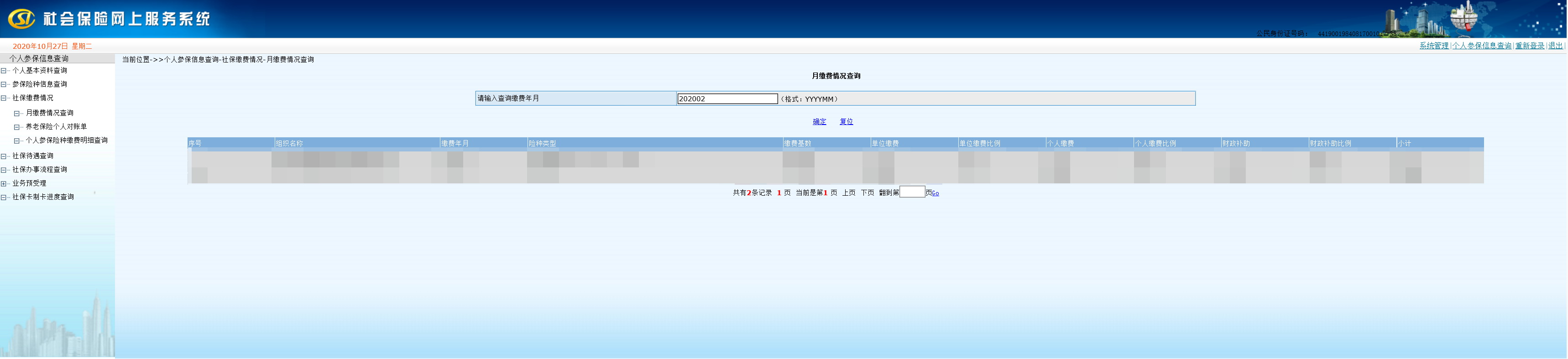The height and width of the screenshot is (359, 1568).
Task: Click the tree icon beside 社保待遇查询
Action: tap(4, 156)
